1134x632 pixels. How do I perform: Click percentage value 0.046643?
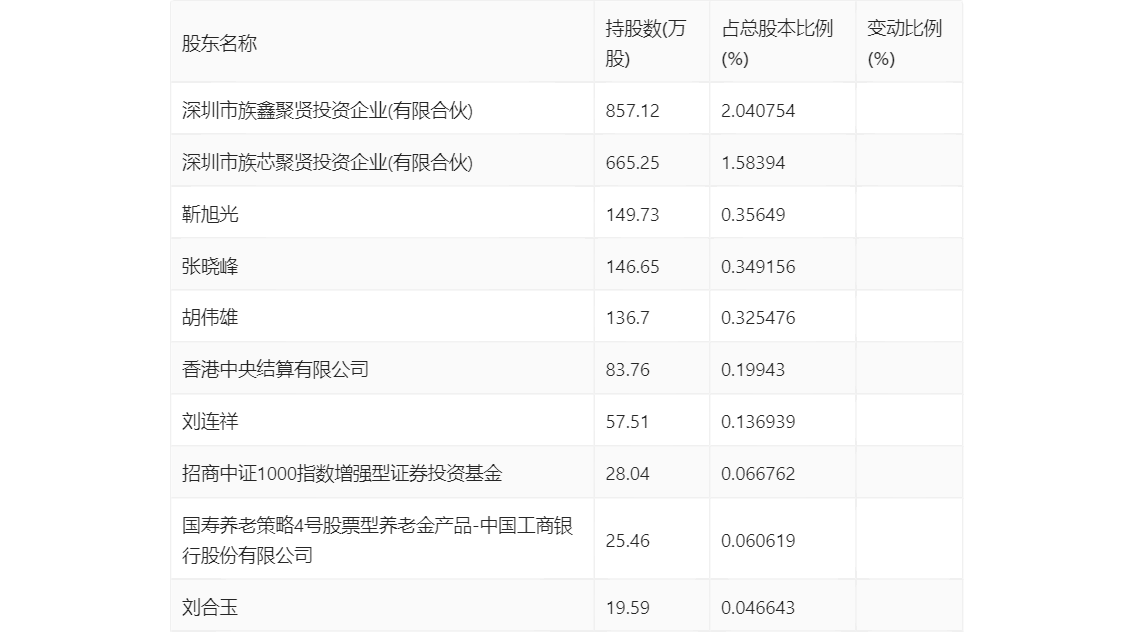click(758, 607)
